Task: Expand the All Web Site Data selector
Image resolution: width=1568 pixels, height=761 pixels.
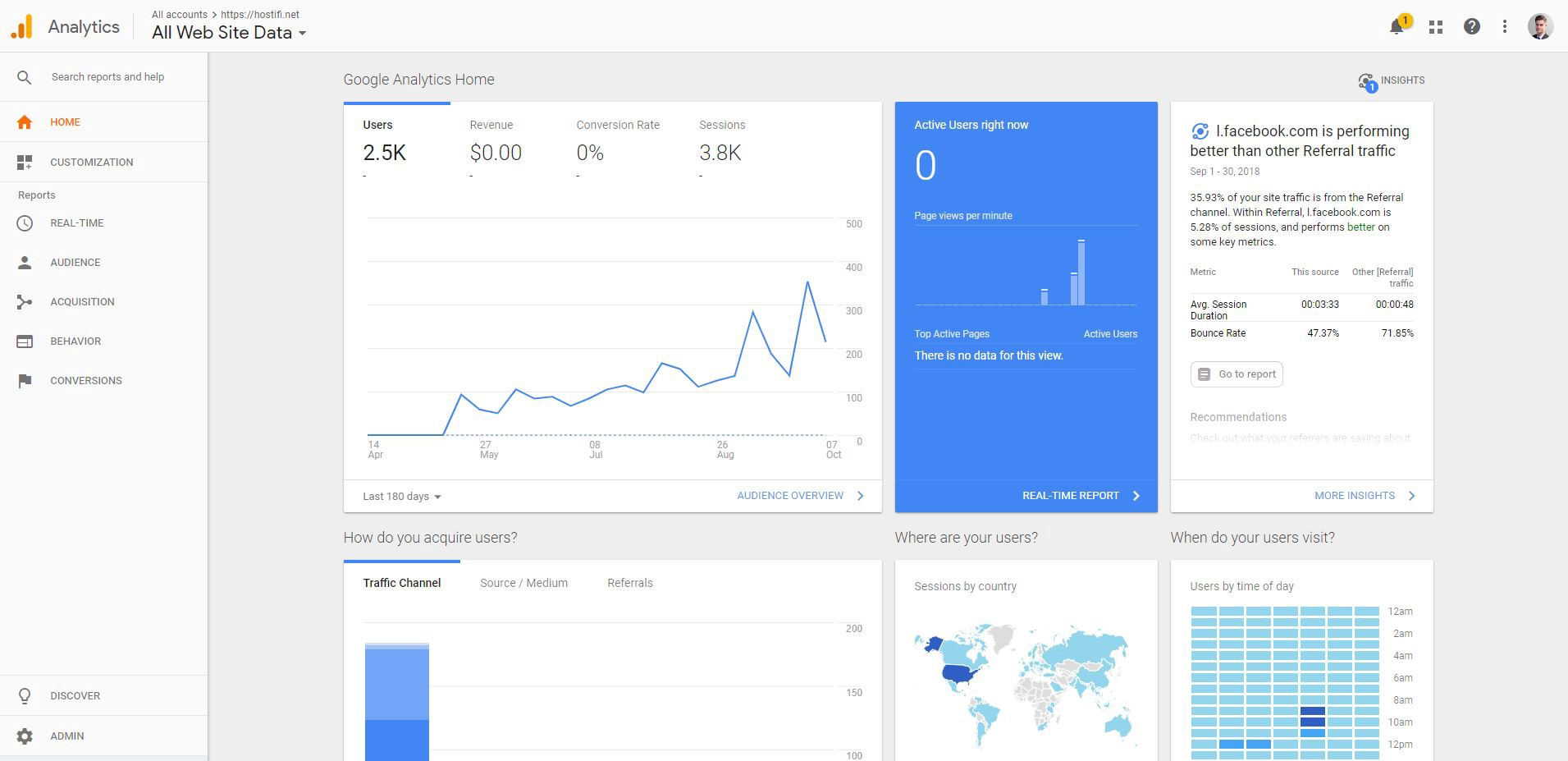Action: (229, 33)
